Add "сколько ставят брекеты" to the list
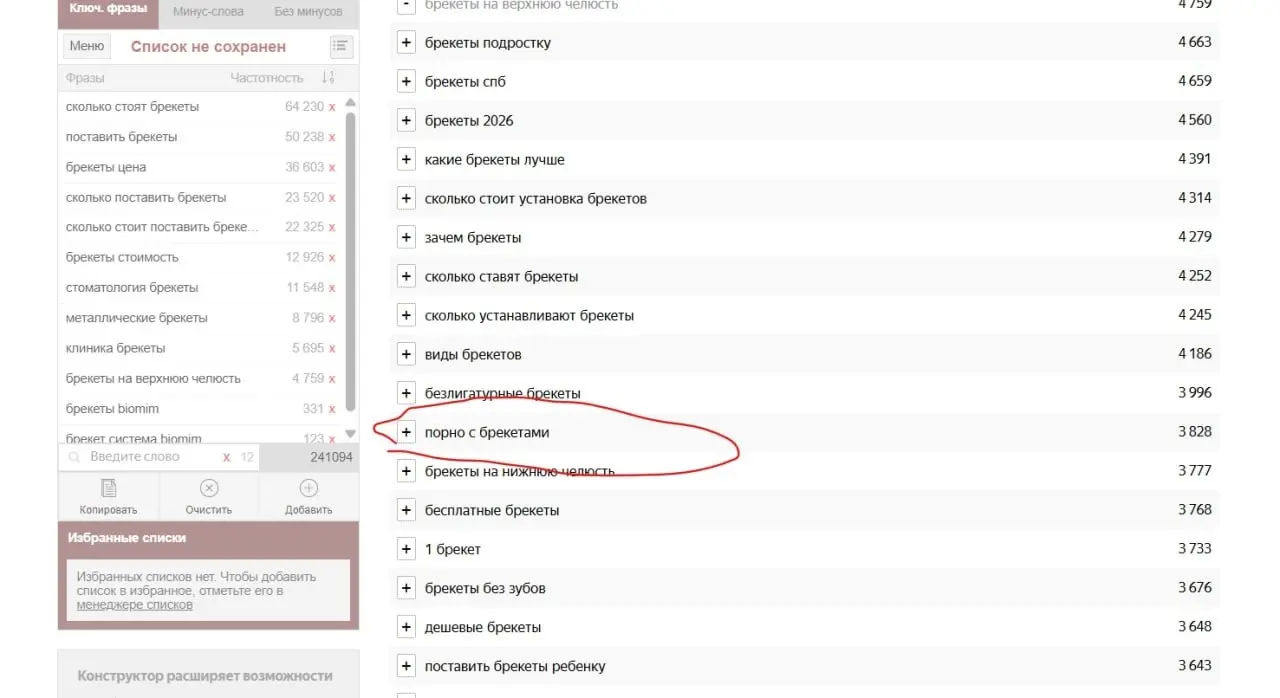Image resolution: width=1280 pixels, height=698 pixels. pos(406,277)
